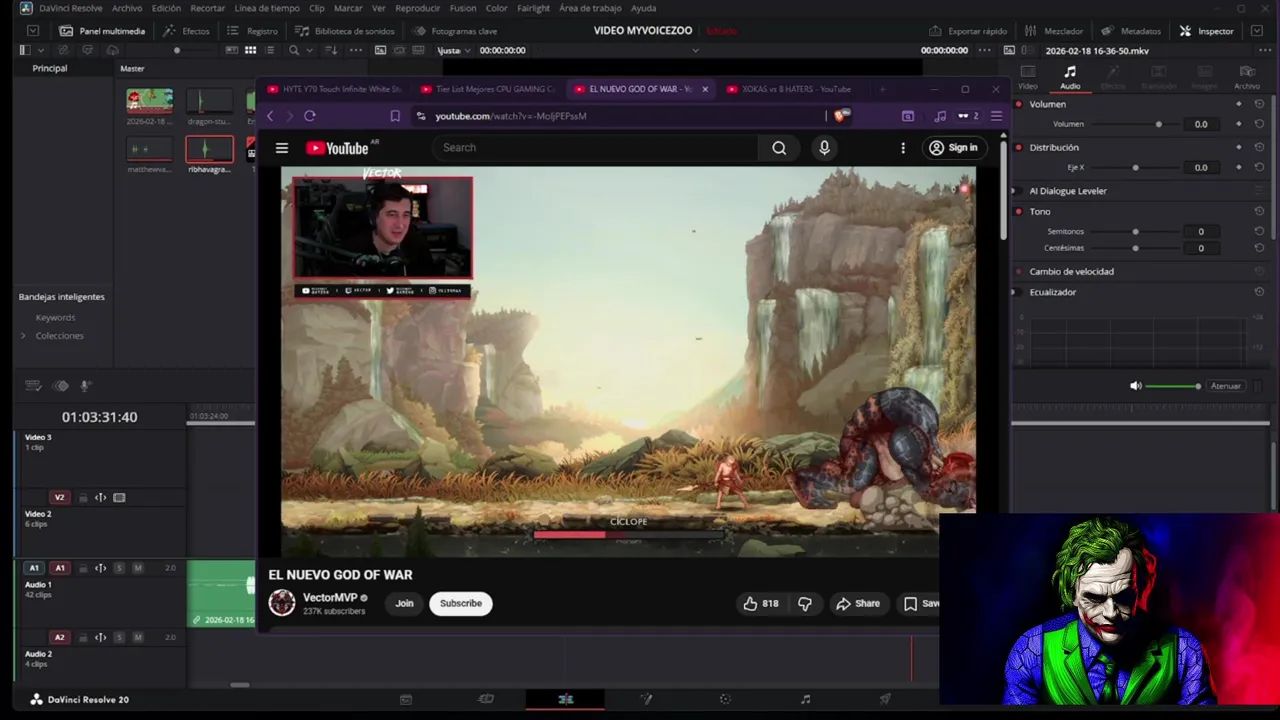Click the A2 track destination button

coord(59,637)
